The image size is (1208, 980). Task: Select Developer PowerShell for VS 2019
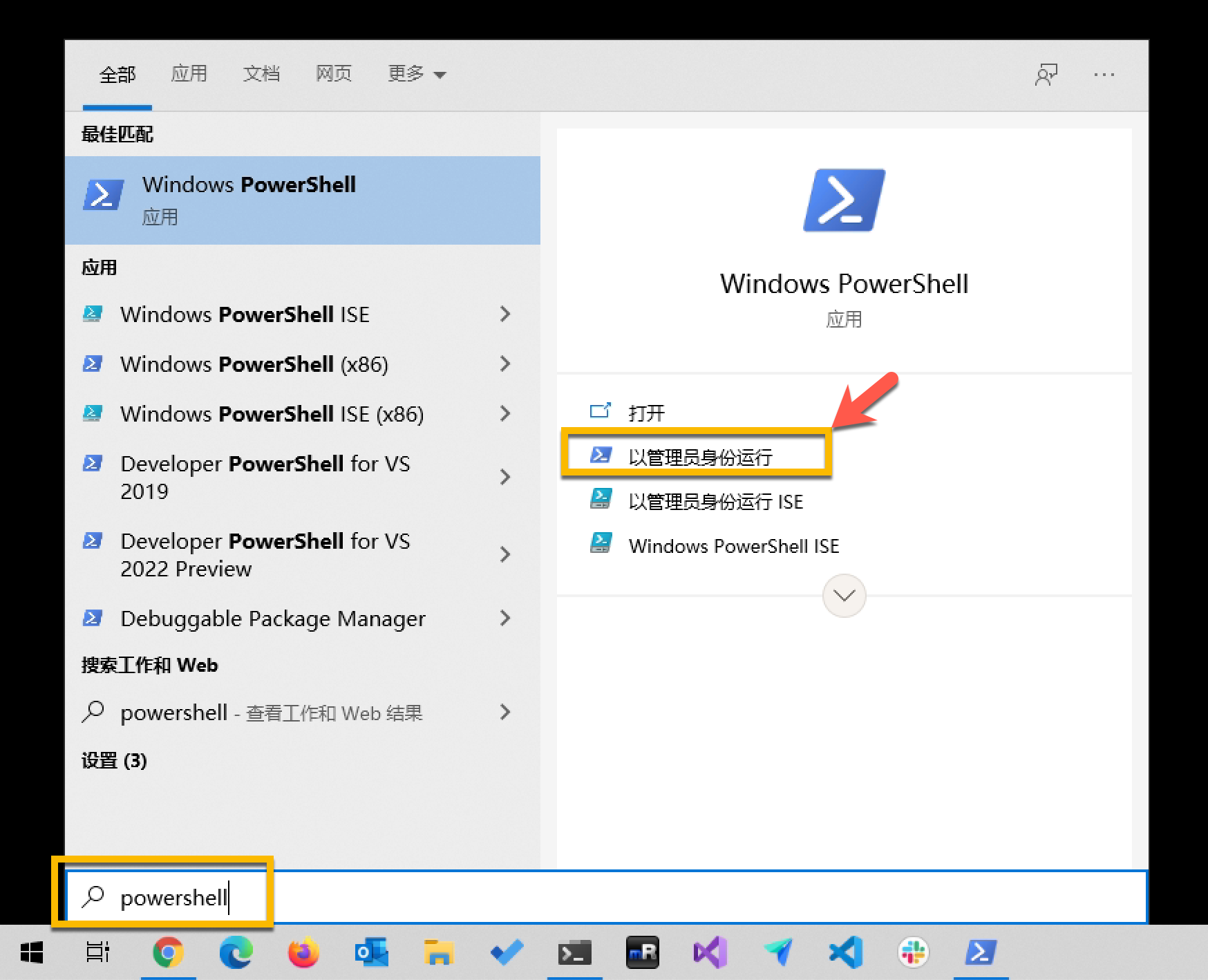[x=303, y=478]
